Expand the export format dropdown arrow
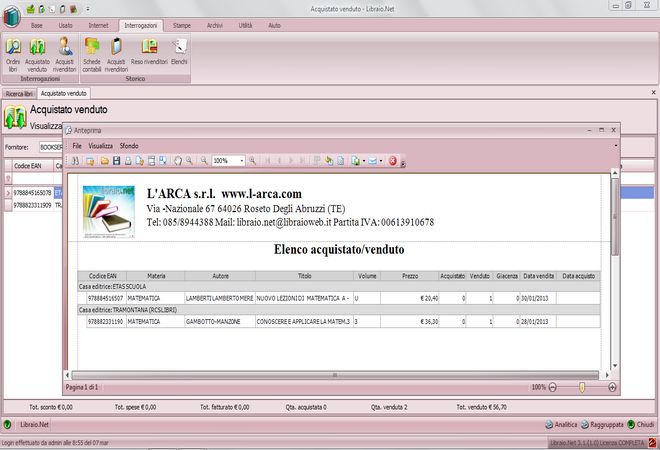The width and height of the screenshot is (660, 450). [364, 161]
